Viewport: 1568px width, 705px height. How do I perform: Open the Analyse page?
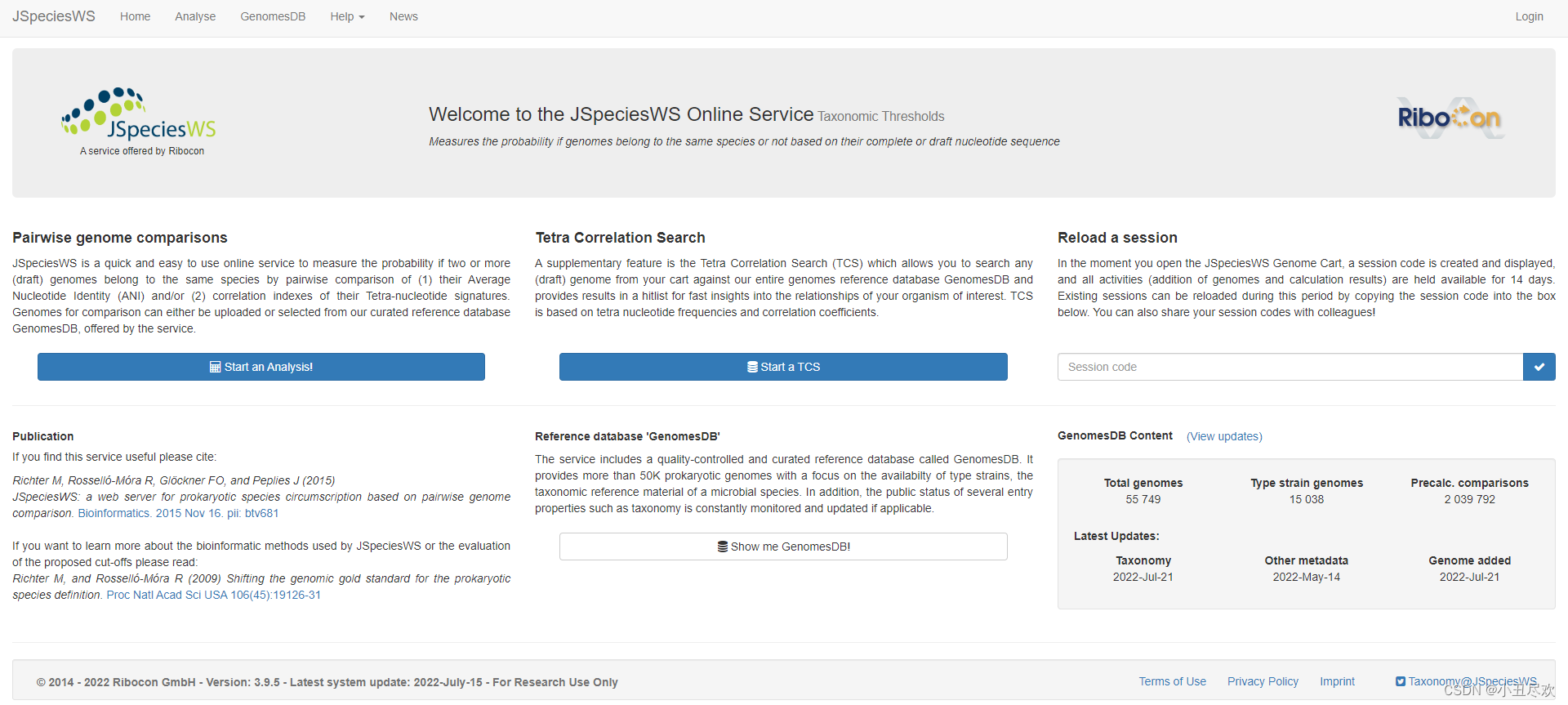[195, 16]
